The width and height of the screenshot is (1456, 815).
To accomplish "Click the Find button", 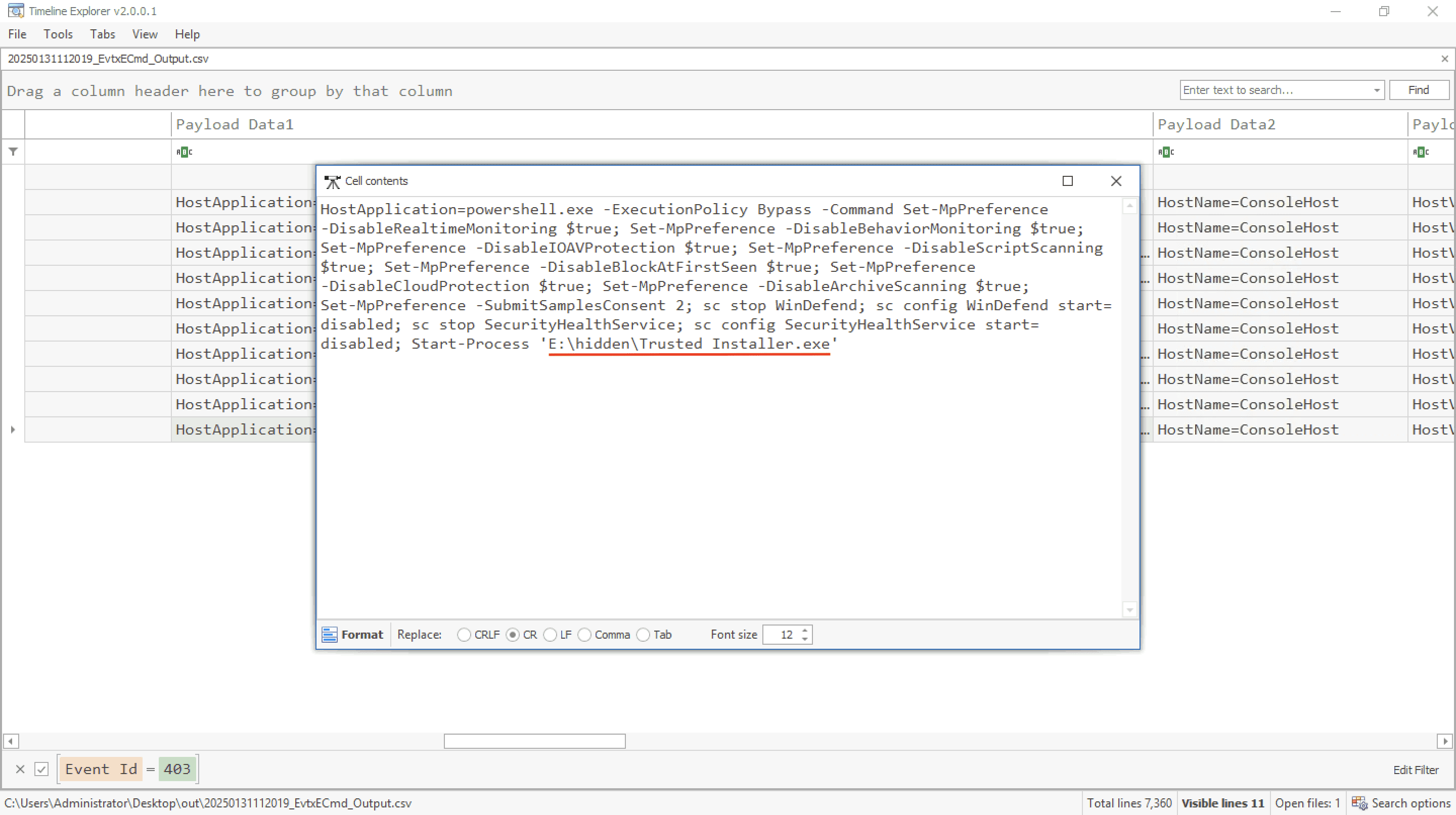I will [x=1418, y=90].
